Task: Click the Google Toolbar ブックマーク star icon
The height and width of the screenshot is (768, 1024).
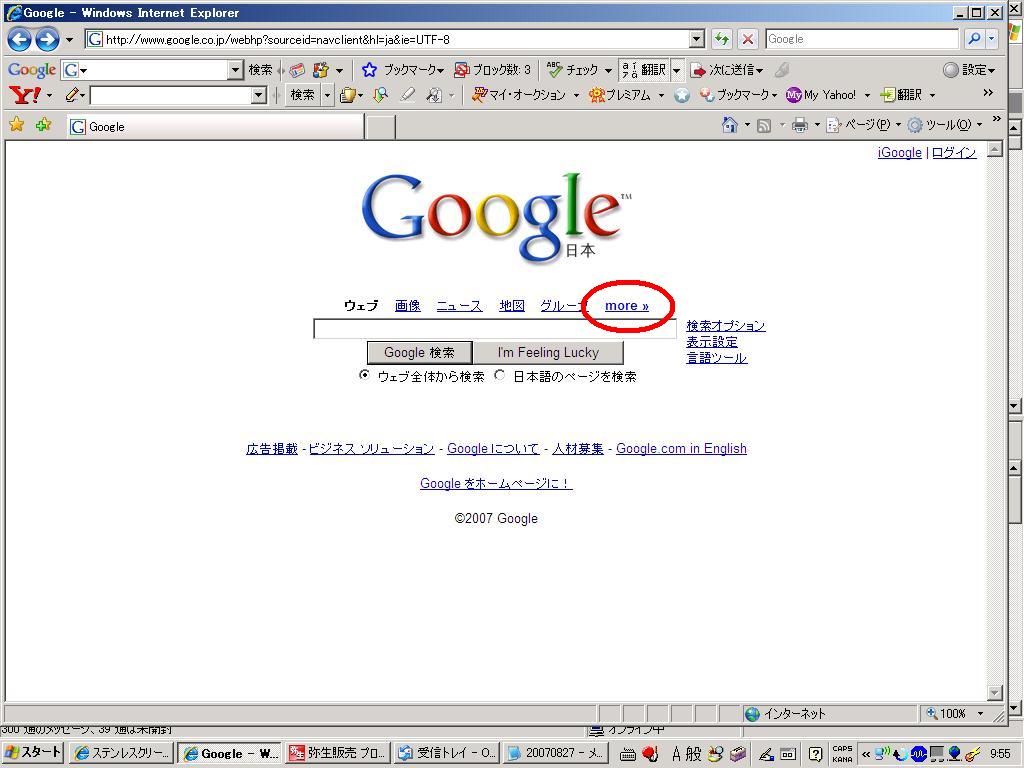Action: (x=369, y=69)
